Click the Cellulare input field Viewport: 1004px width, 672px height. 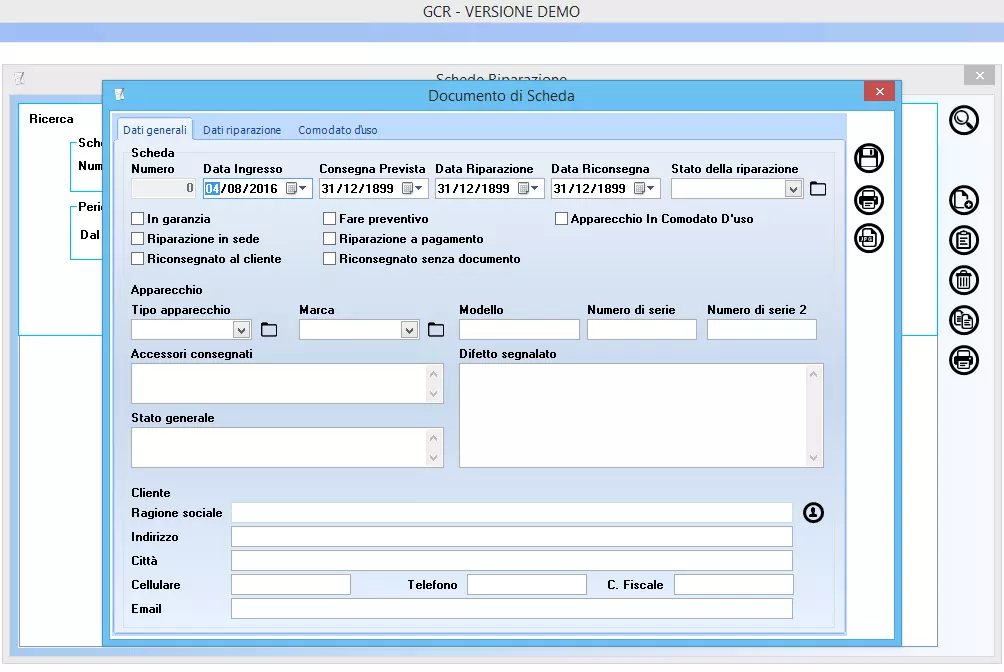coord(291,584)
